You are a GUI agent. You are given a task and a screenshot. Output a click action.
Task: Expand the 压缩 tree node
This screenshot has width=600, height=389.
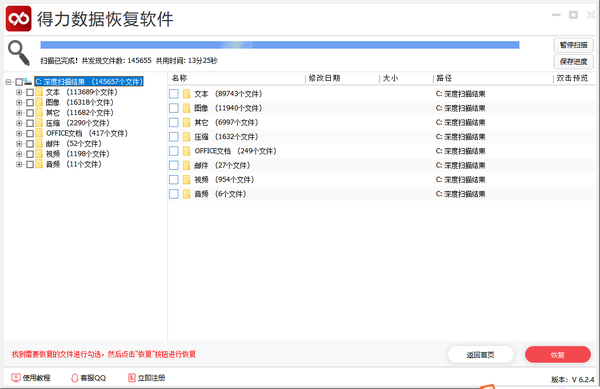19,123
